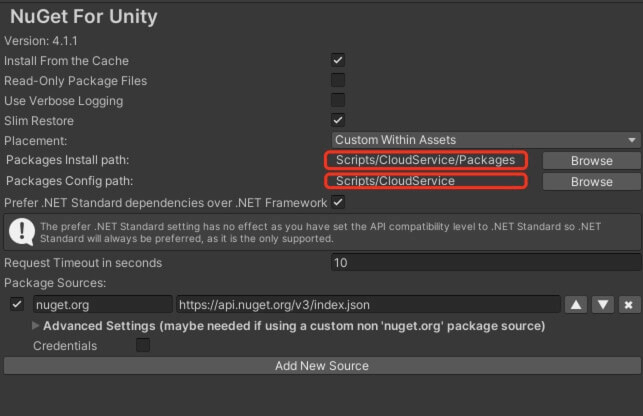643x416 pixels.
Task: Disable the nuget.org package source checkbox
Action: tap(17, 304)
